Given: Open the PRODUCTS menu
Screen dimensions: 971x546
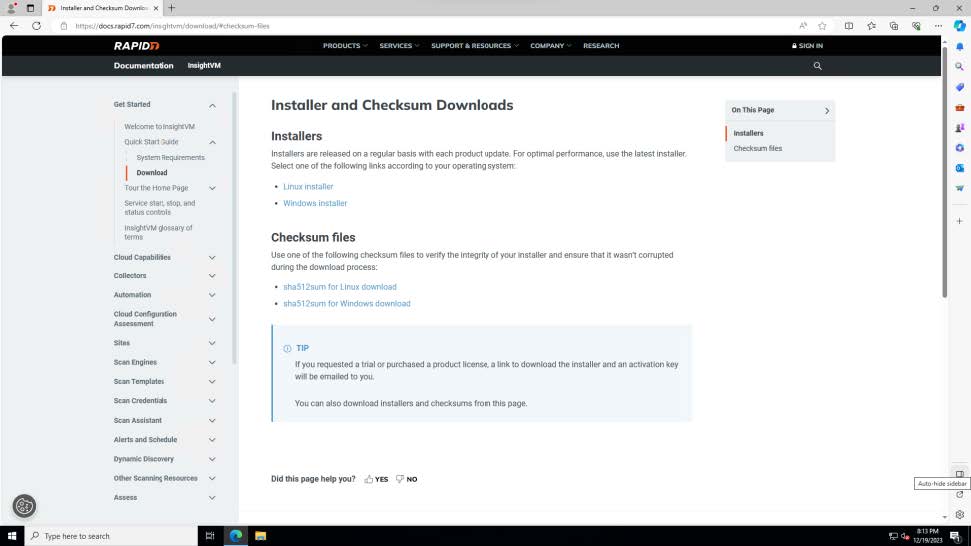Looking at the screenshot, I should [344, 46].
